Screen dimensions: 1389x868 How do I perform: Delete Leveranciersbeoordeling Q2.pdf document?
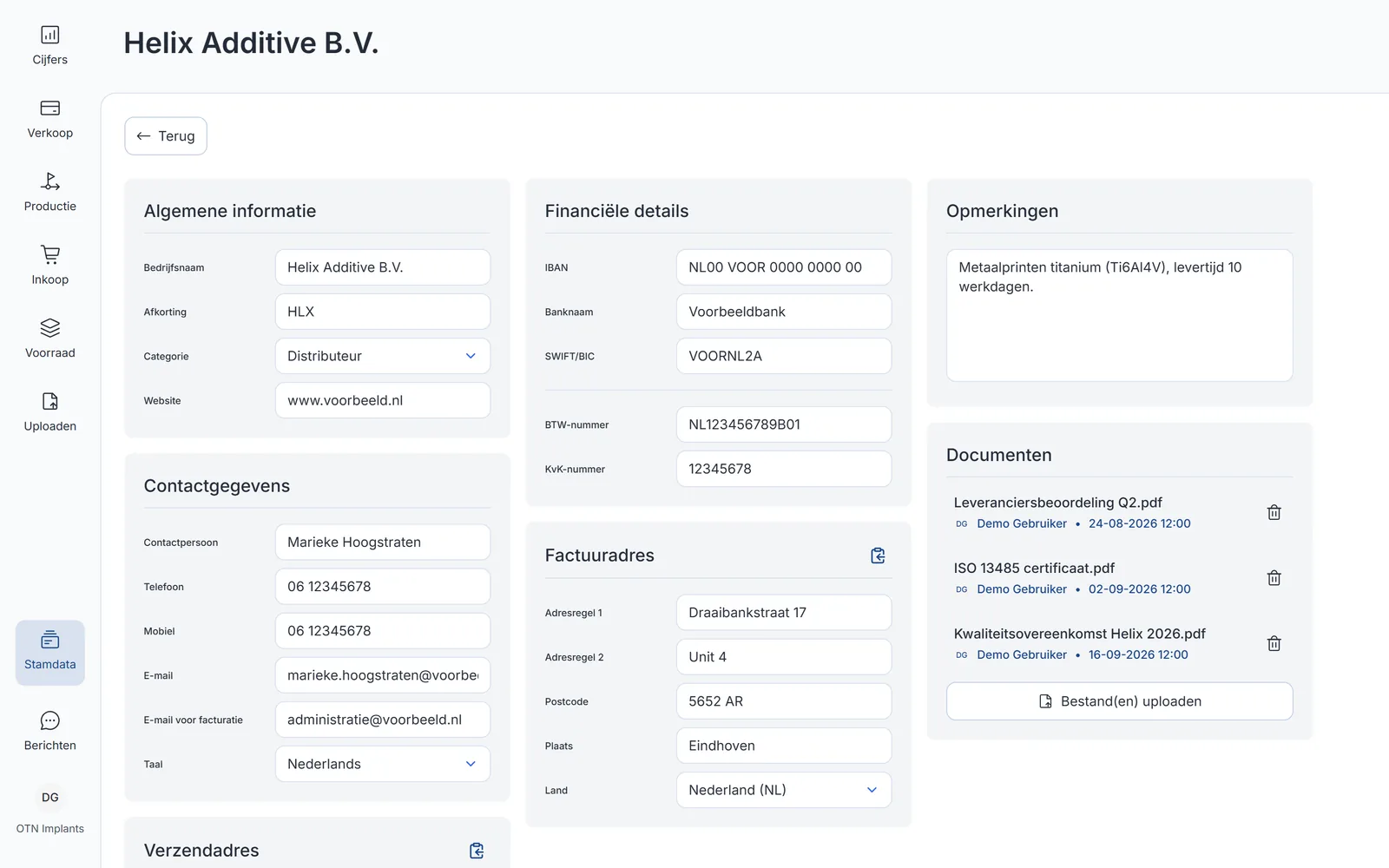[x=1274, y=512]
